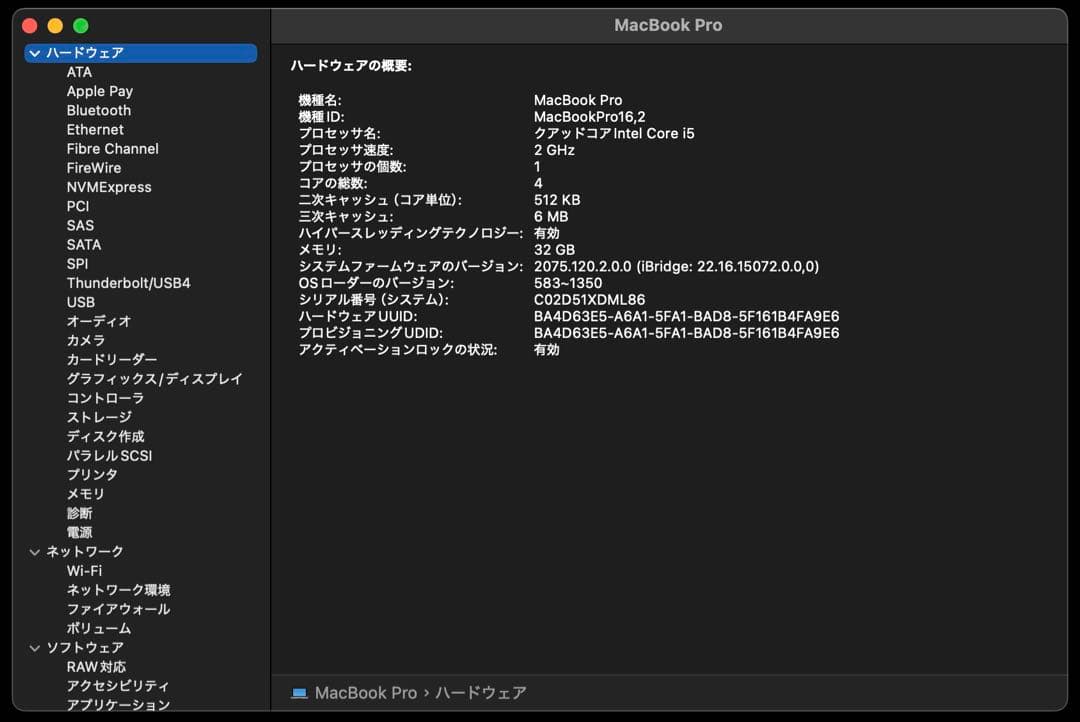Select Bluetooth in the sidebar
Viewport: 1080px width, 722px height.
[x=98, y=110]
